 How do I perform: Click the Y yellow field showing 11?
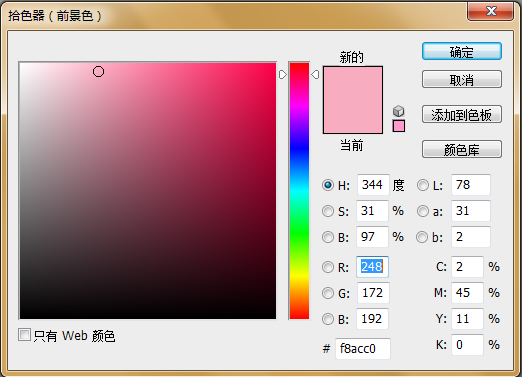(x=467, y=319)
